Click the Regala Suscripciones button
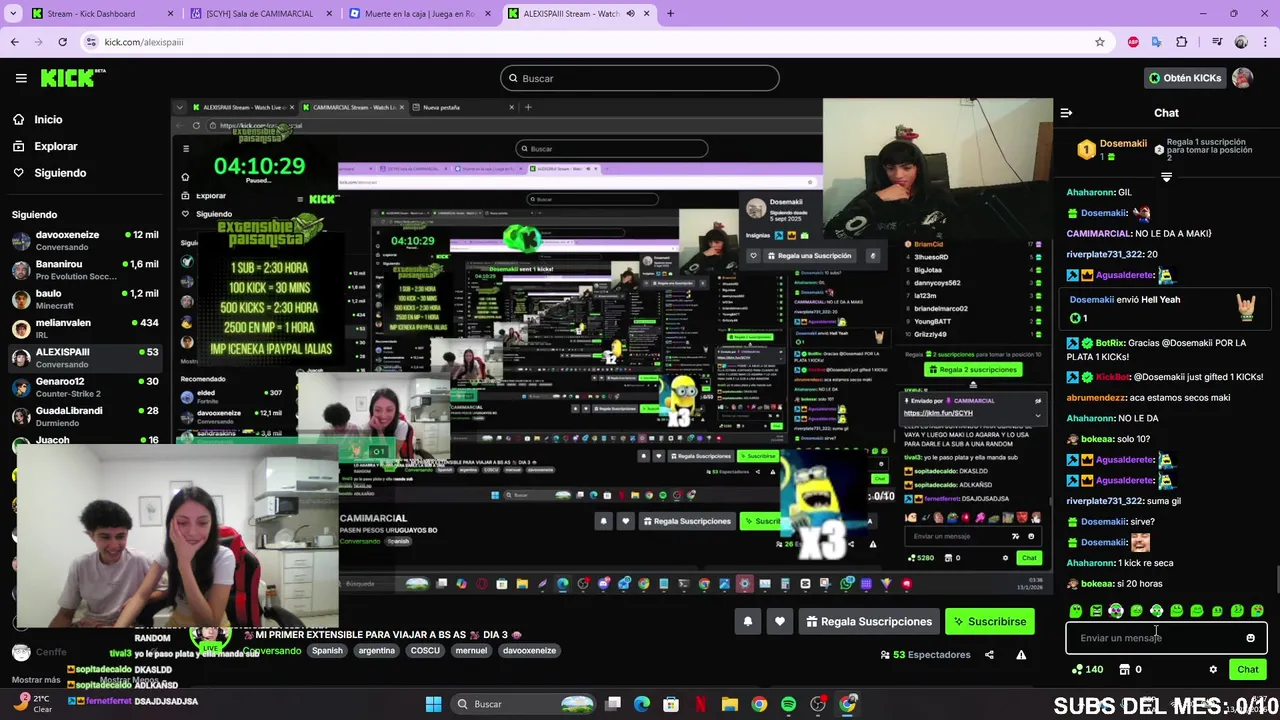Viewport: 1280px width, 720px height. point(867,622)
